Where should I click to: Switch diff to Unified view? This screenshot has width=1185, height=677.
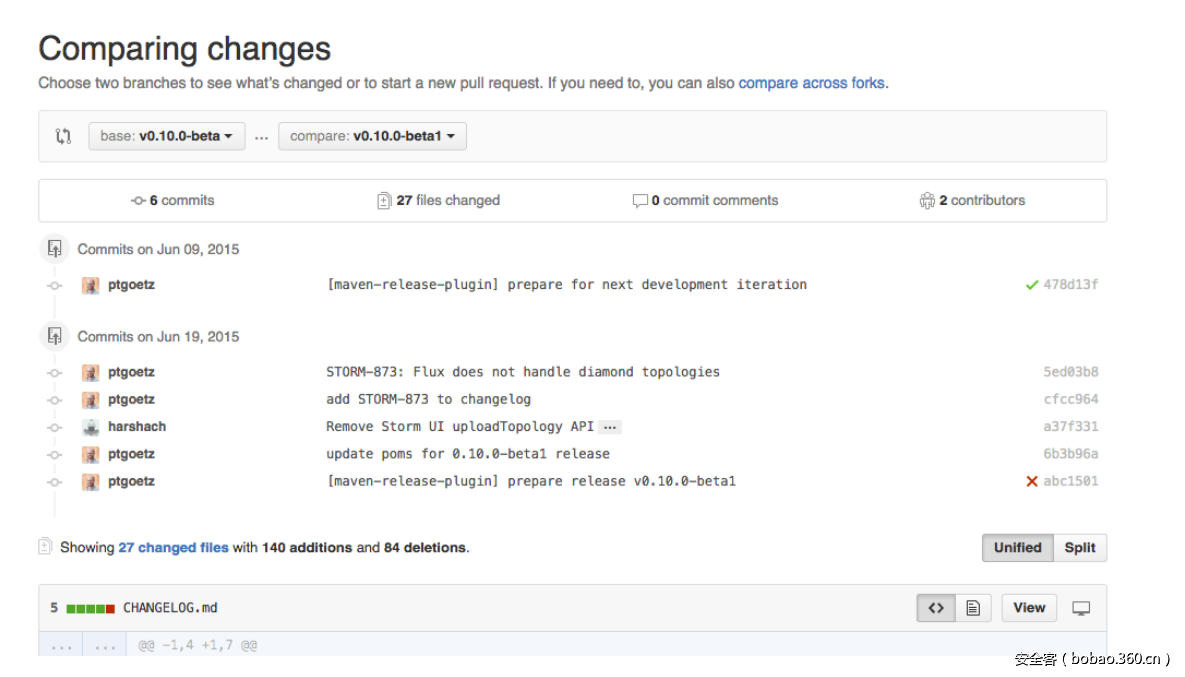(1017, 548)
